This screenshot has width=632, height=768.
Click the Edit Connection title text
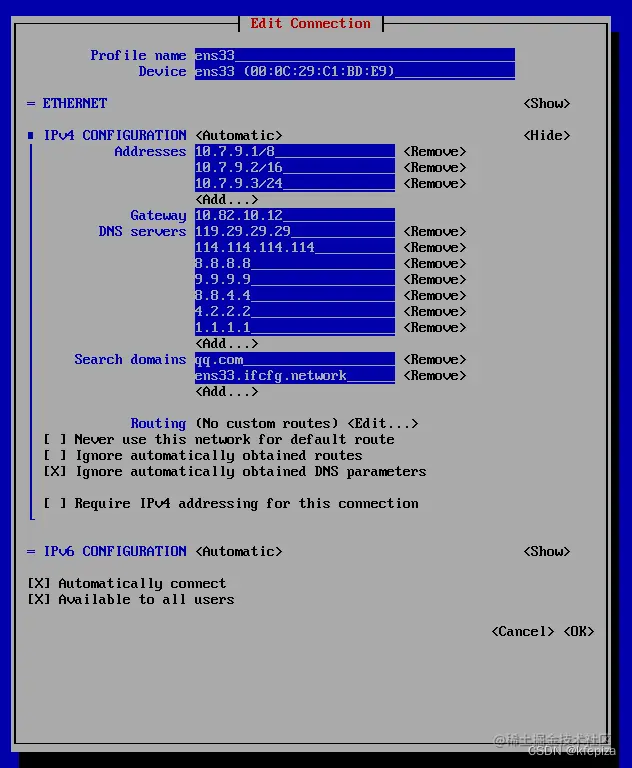click(311, 24)
